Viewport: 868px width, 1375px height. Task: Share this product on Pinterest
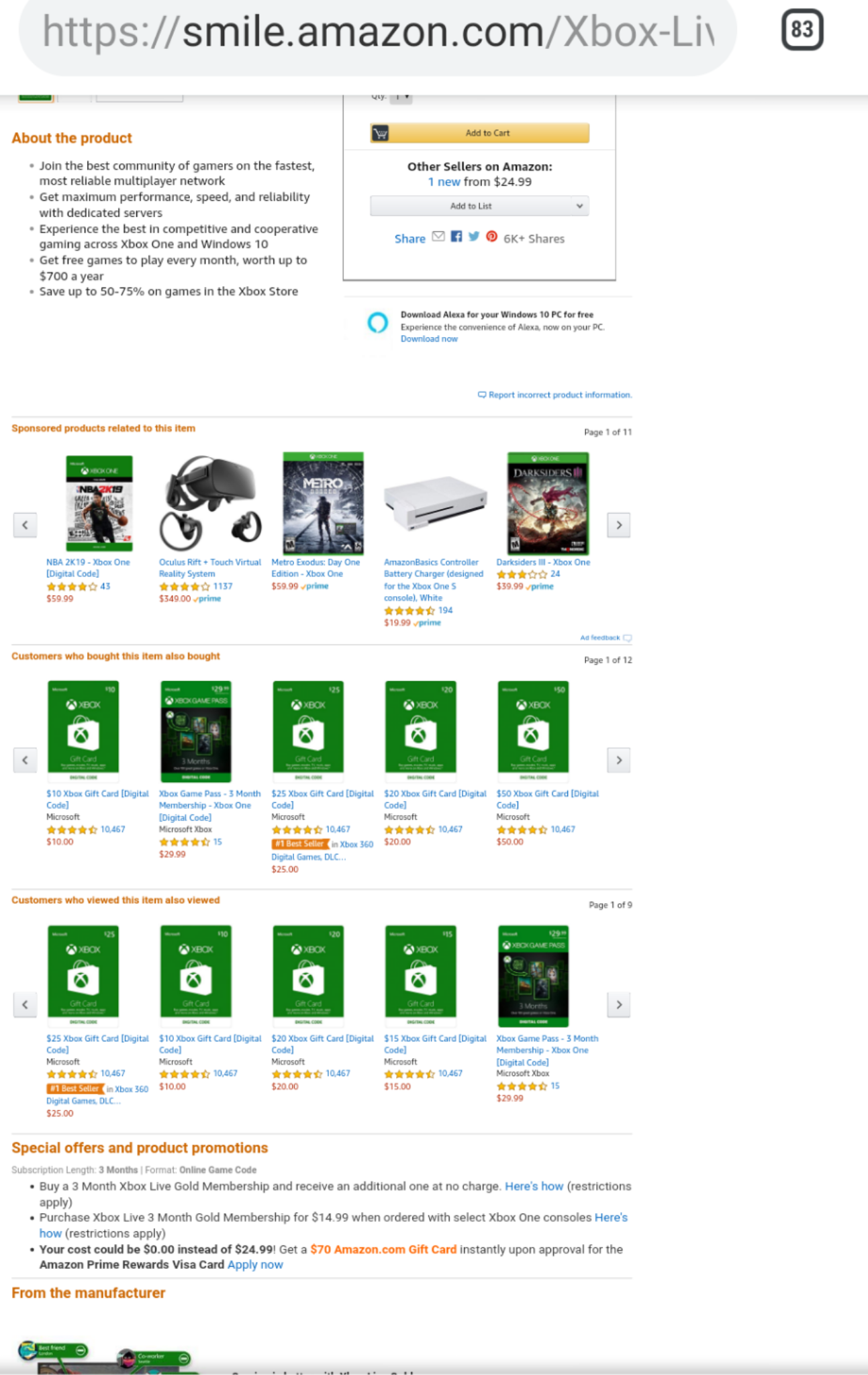[491, 236]
